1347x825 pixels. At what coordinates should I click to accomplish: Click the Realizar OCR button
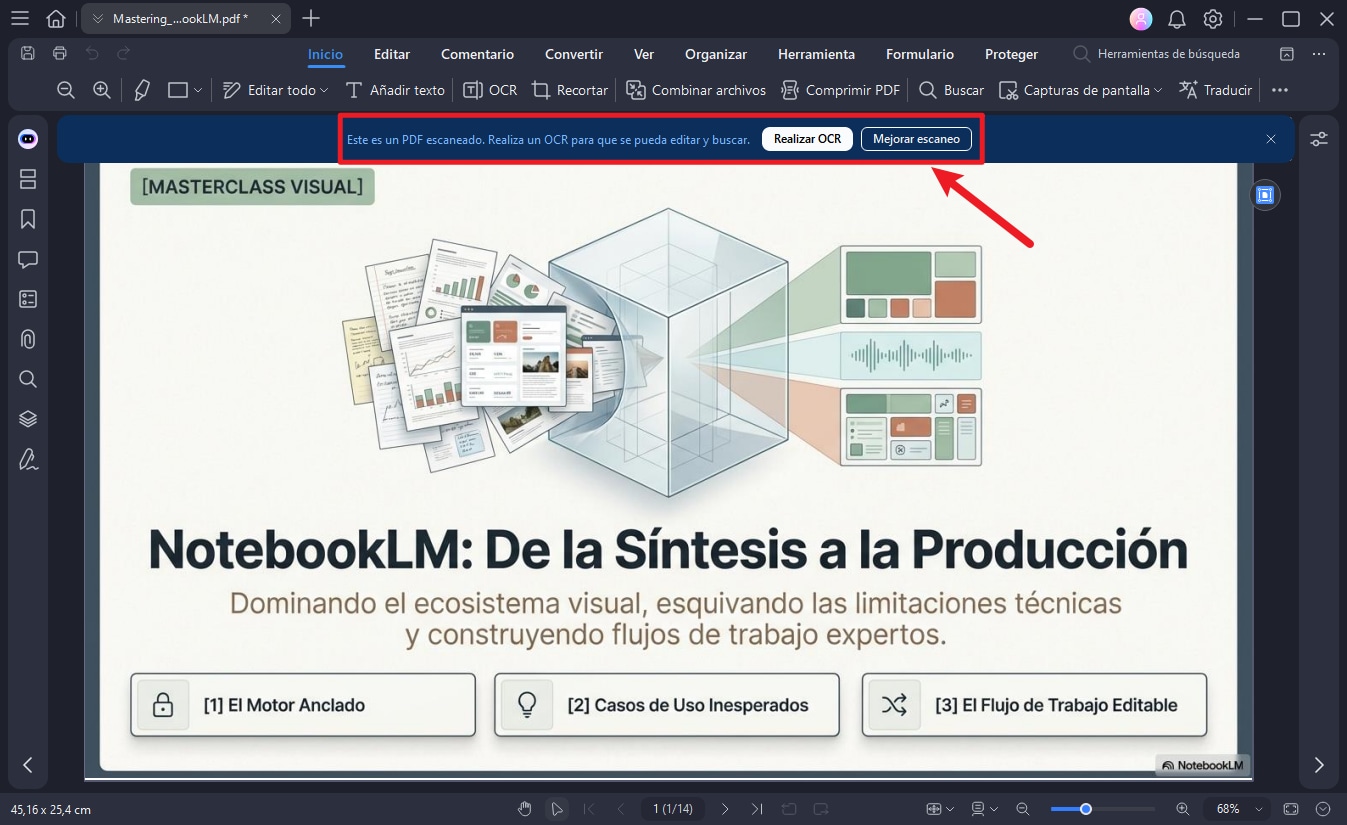point(807,139)
